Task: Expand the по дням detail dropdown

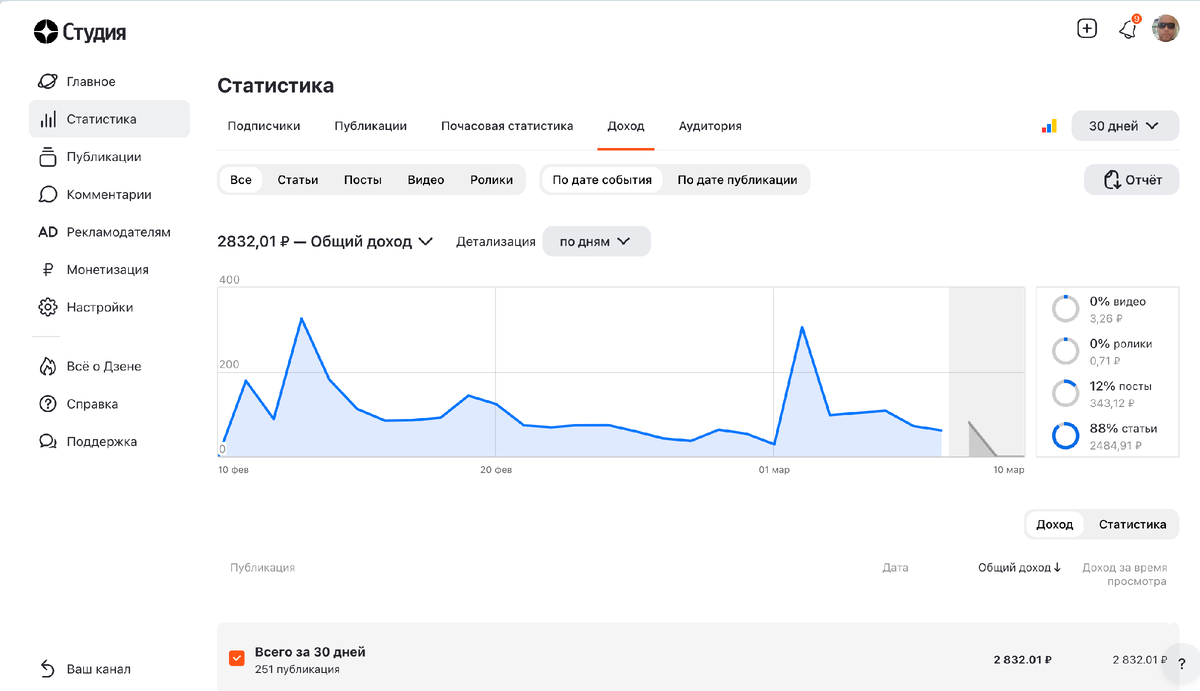Action: coord(596,242)
